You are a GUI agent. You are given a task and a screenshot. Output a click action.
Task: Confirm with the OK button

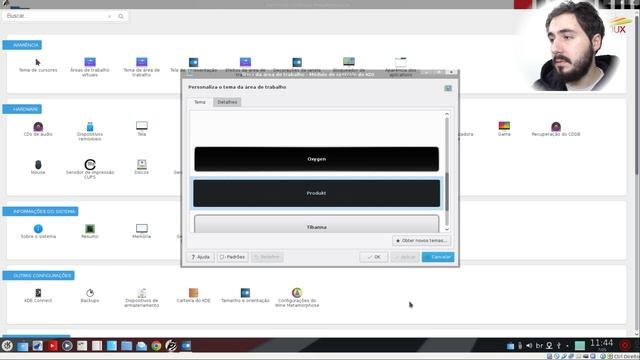click(x=374, y=257)
